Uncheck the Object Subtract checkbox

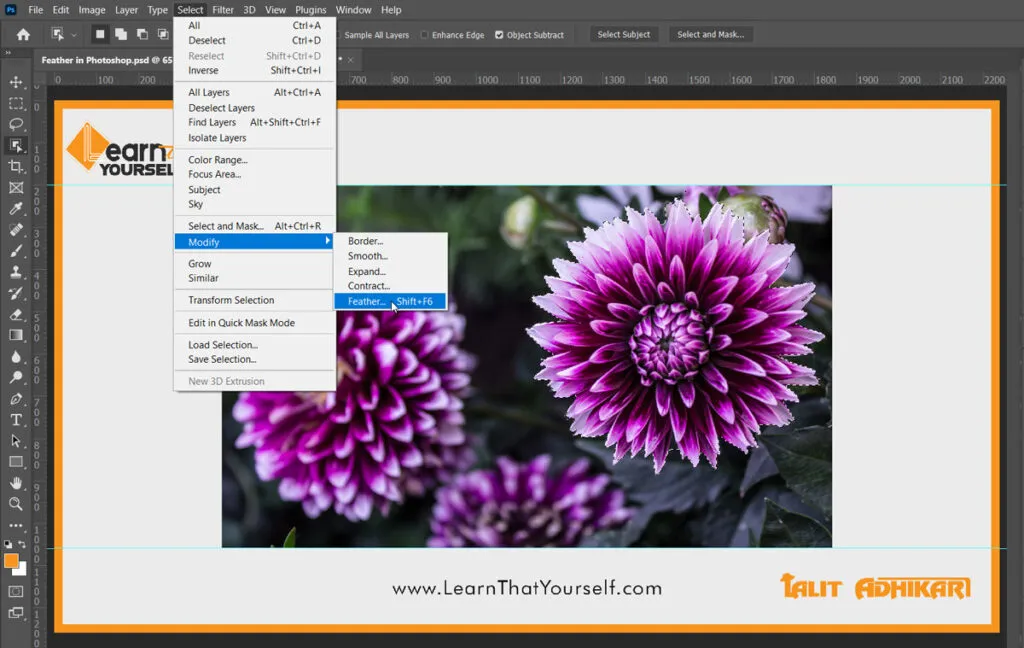(x=499, y=35)
